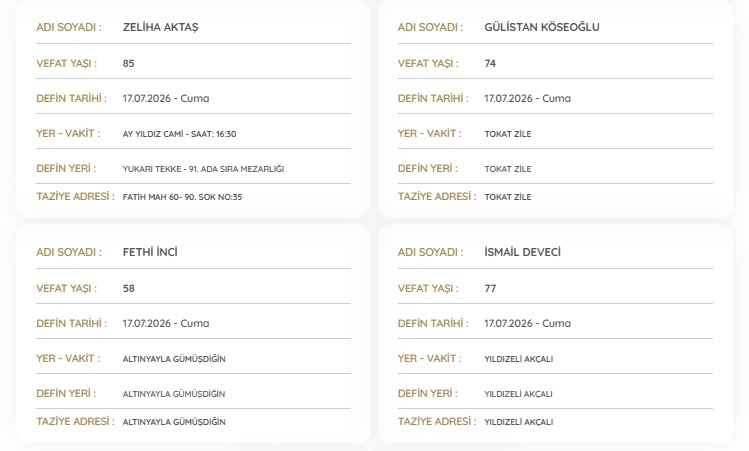Click YILDIZELİ AKÇALI in the TAZİYE ADRESİ row
Viewport: 749px width, 451px height.
[518, 422]
